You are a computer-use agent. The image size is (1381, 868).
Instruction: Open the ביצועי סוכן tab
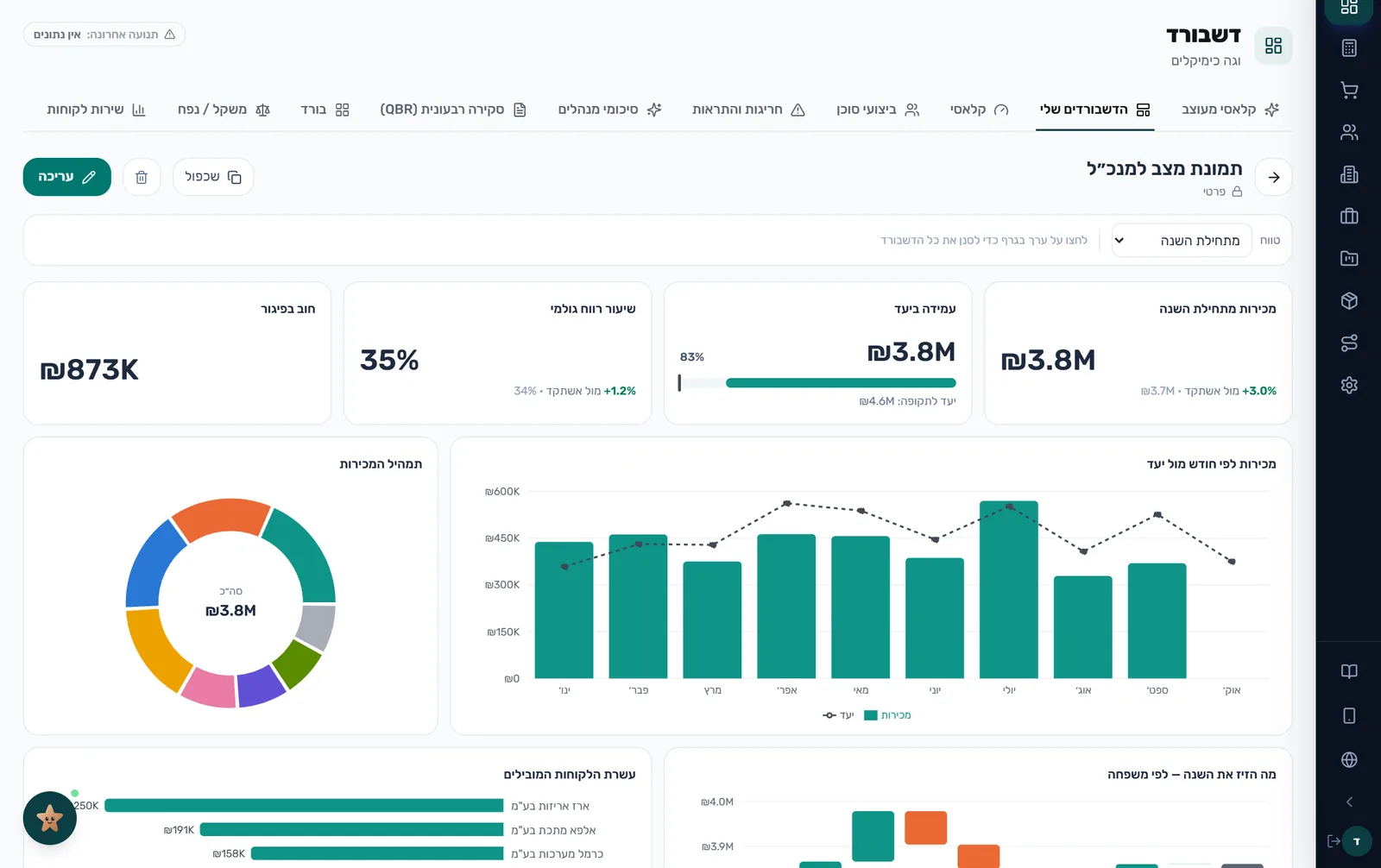[x=878, y=110]
